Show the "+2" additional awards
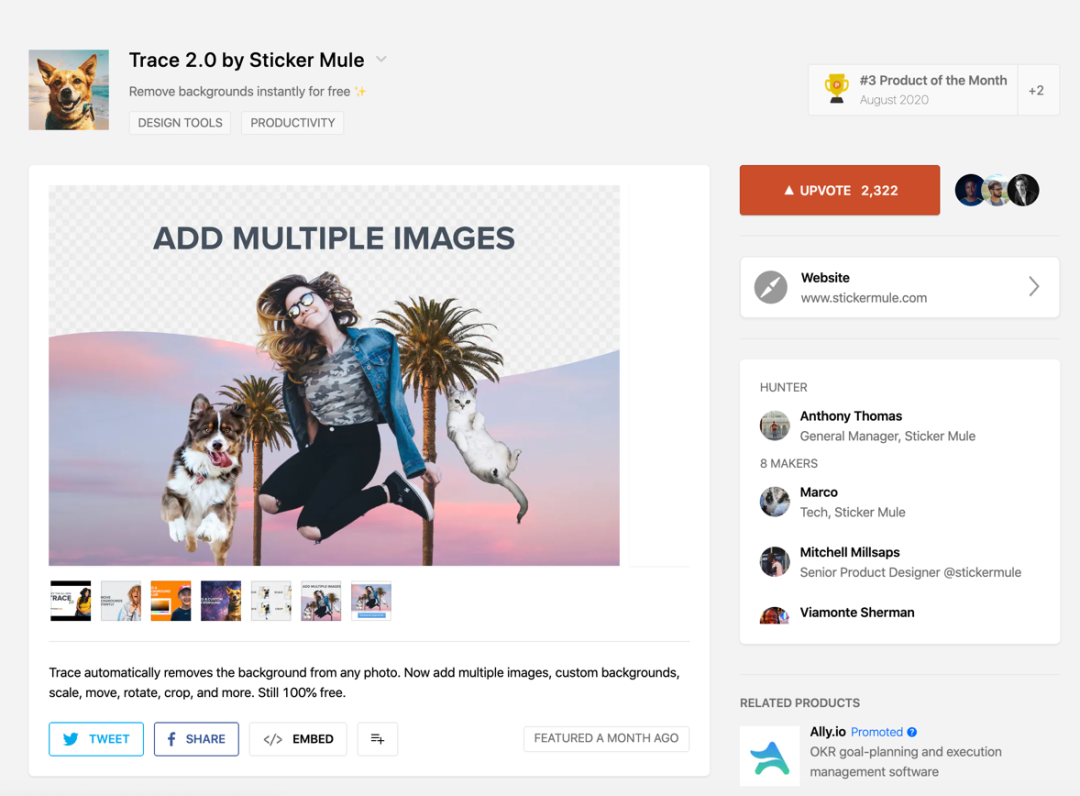1080x796 pixels. click(x=1037, y=90)
